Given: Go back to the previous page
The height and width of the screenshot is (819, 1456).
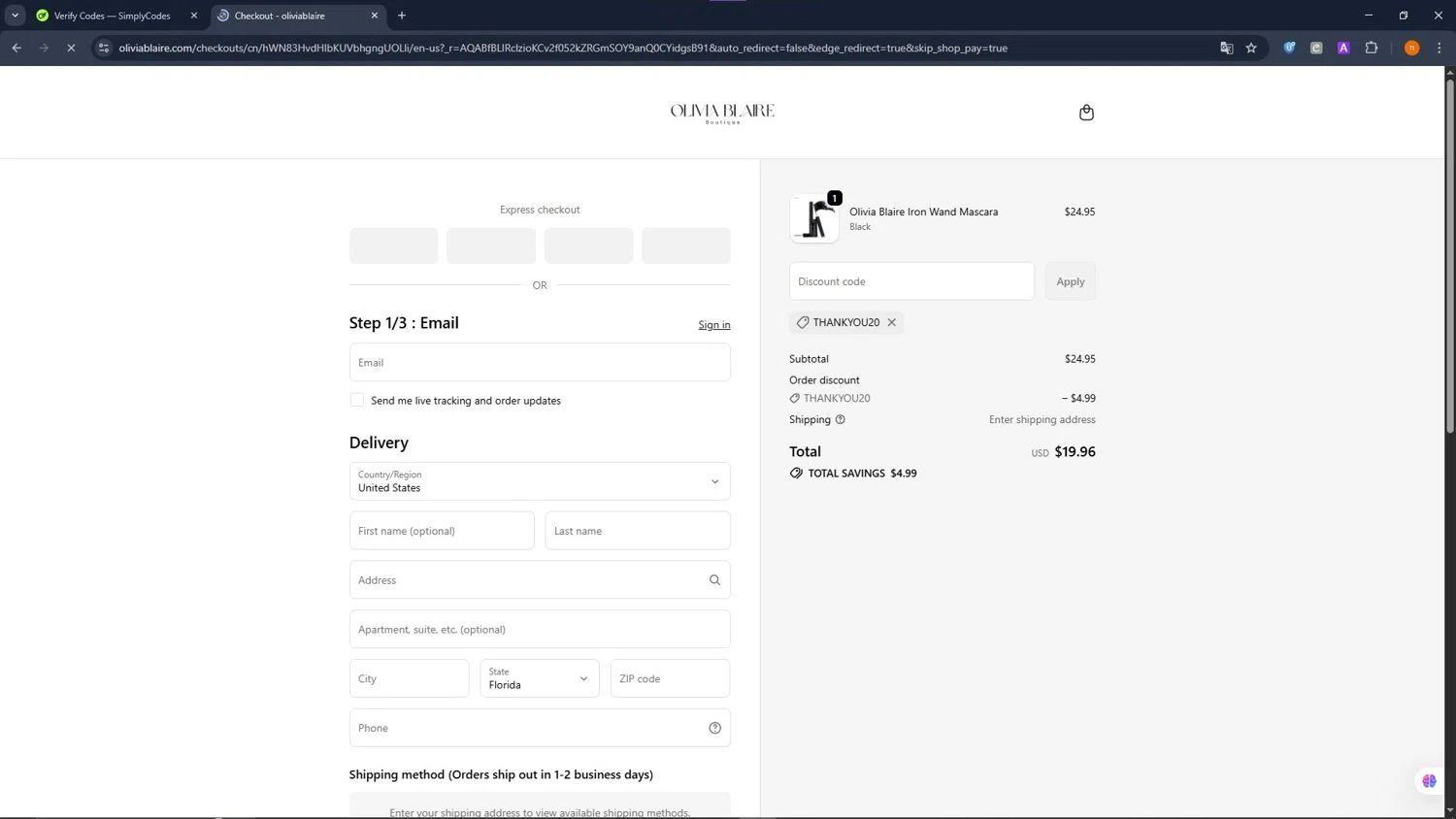Looking at the screenshot, I should (x=17, y=48).
